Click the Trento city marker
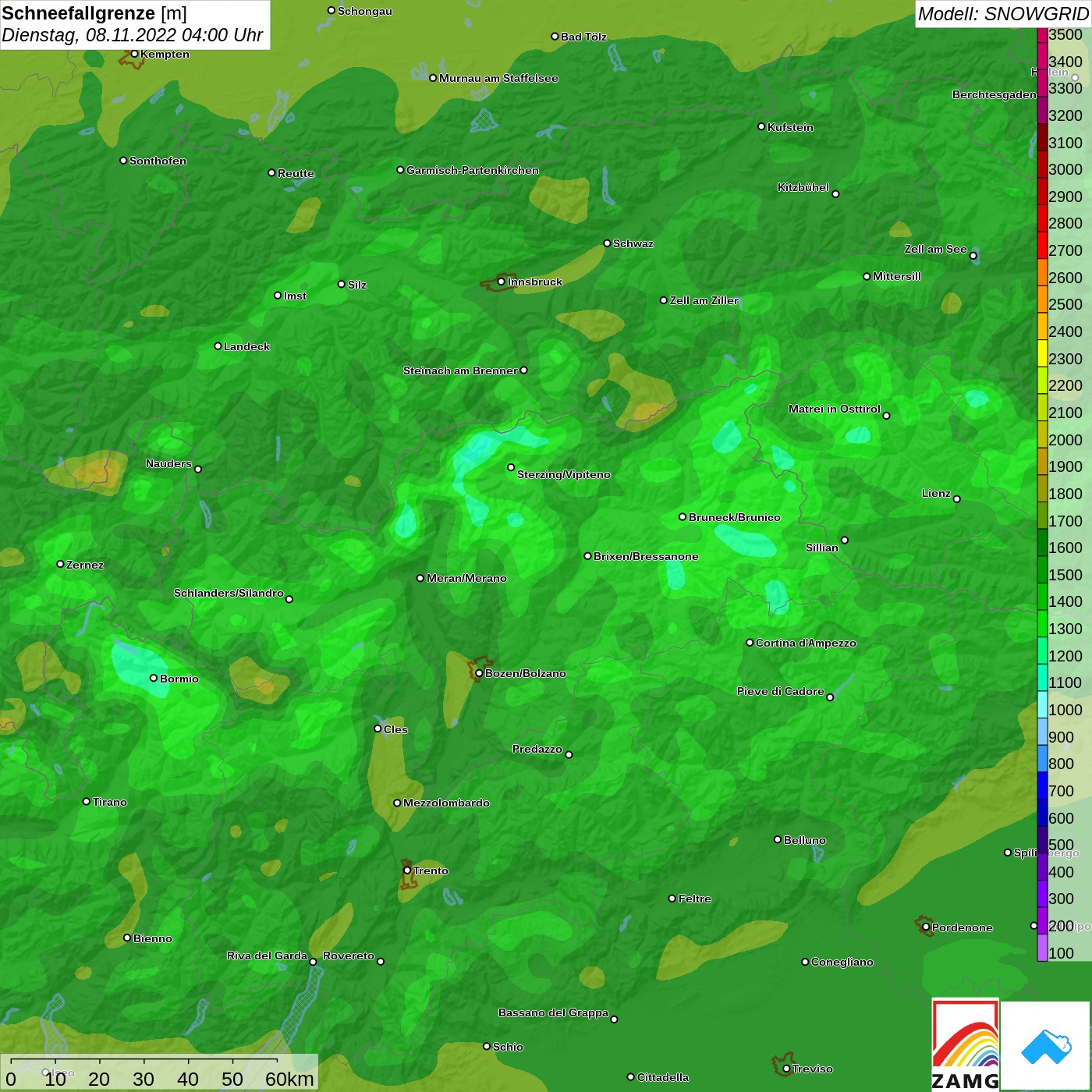Screen dimensions: 1092x1092 point(407,870)
